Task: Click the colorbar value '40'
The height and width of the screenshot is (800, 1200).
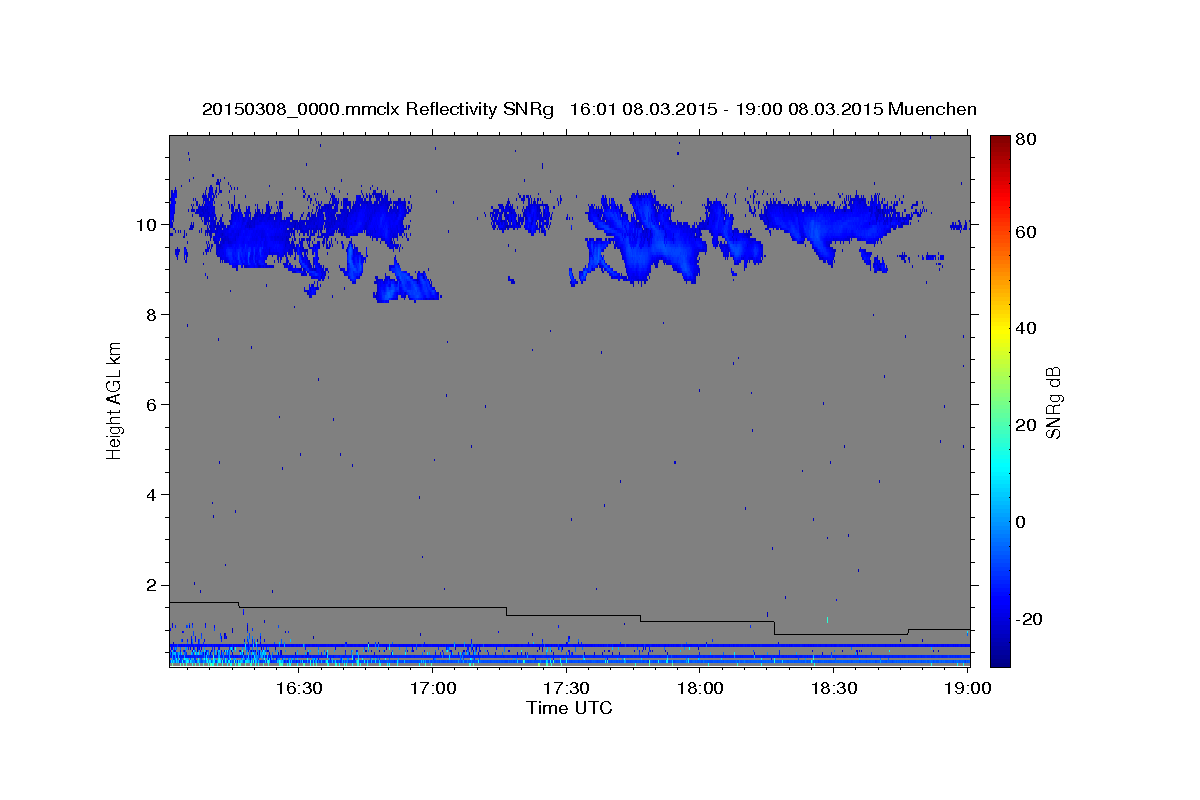Action: coord(1026,328)
